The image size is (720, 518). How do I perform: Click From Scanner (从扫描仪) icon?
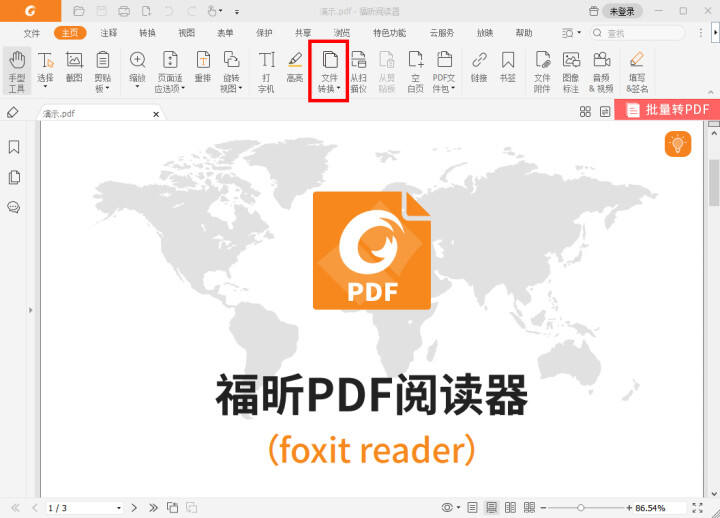(359, 71)
